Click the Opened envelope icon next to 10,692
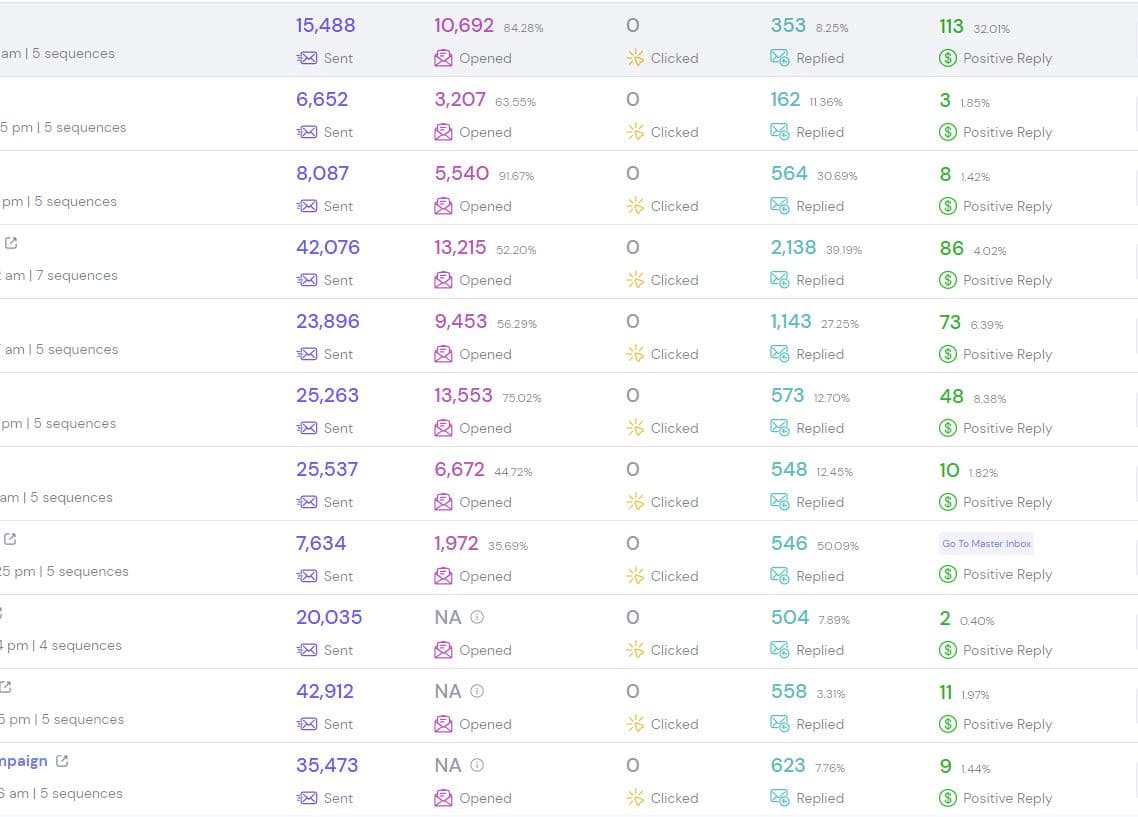Viewport: 1138px width, 817px height. coord(443,58)
